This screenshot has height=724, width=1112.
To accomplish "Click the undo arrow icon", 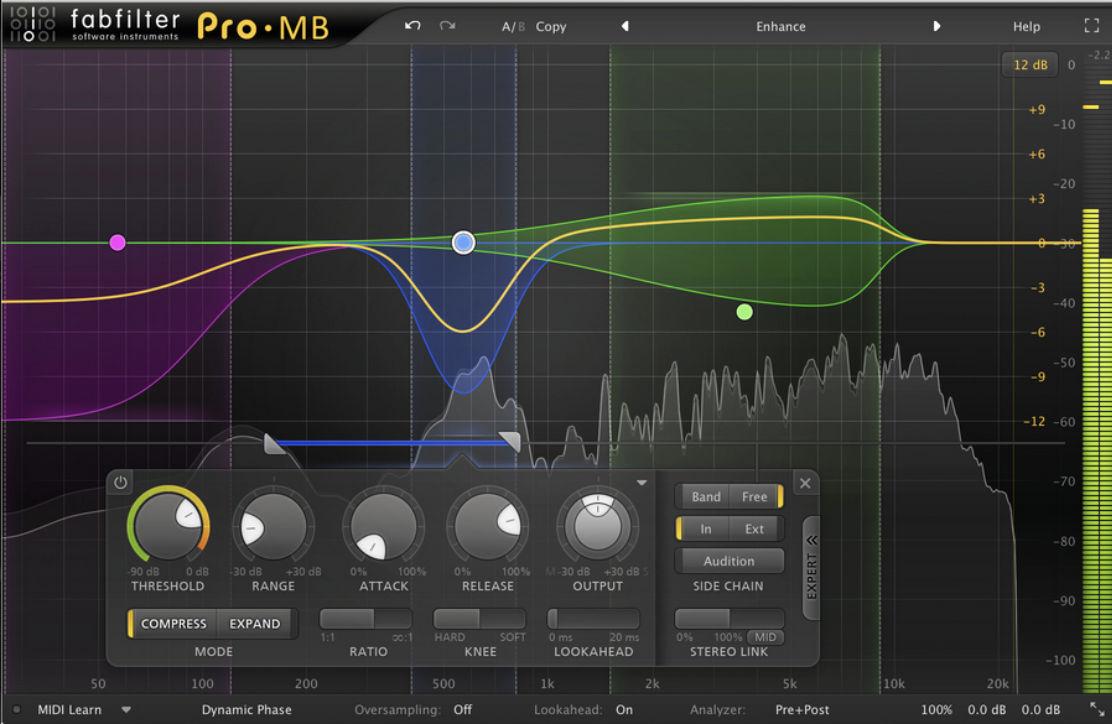I will [413, 26].
